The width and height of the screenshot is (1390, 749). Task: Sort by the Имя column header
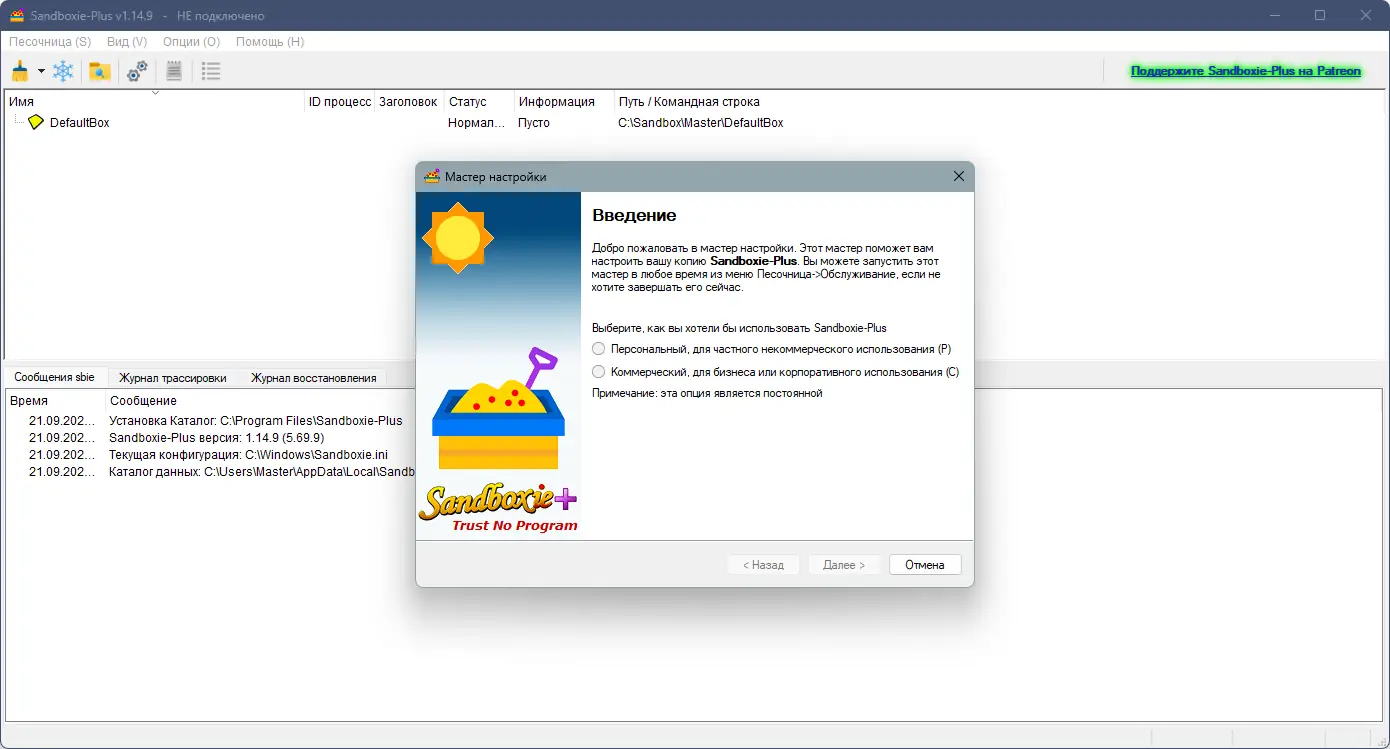(x=154, y=102)
